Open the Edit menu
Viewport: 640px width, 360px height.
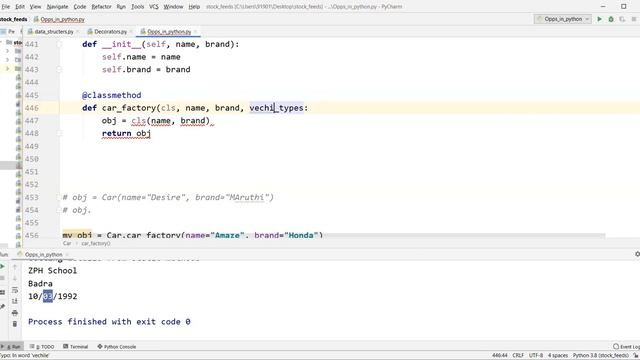(x=20, y=7)
